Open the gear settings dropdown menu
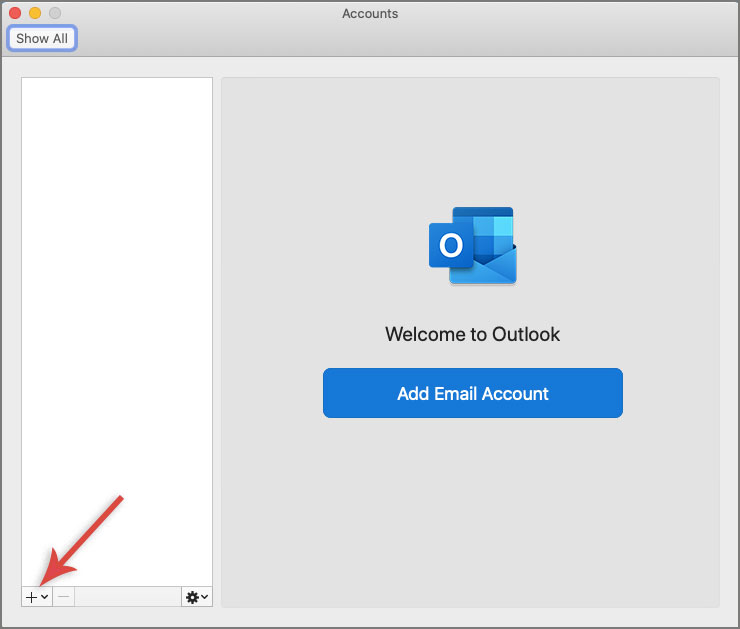740x629 pixels. [x=197, y=597]
